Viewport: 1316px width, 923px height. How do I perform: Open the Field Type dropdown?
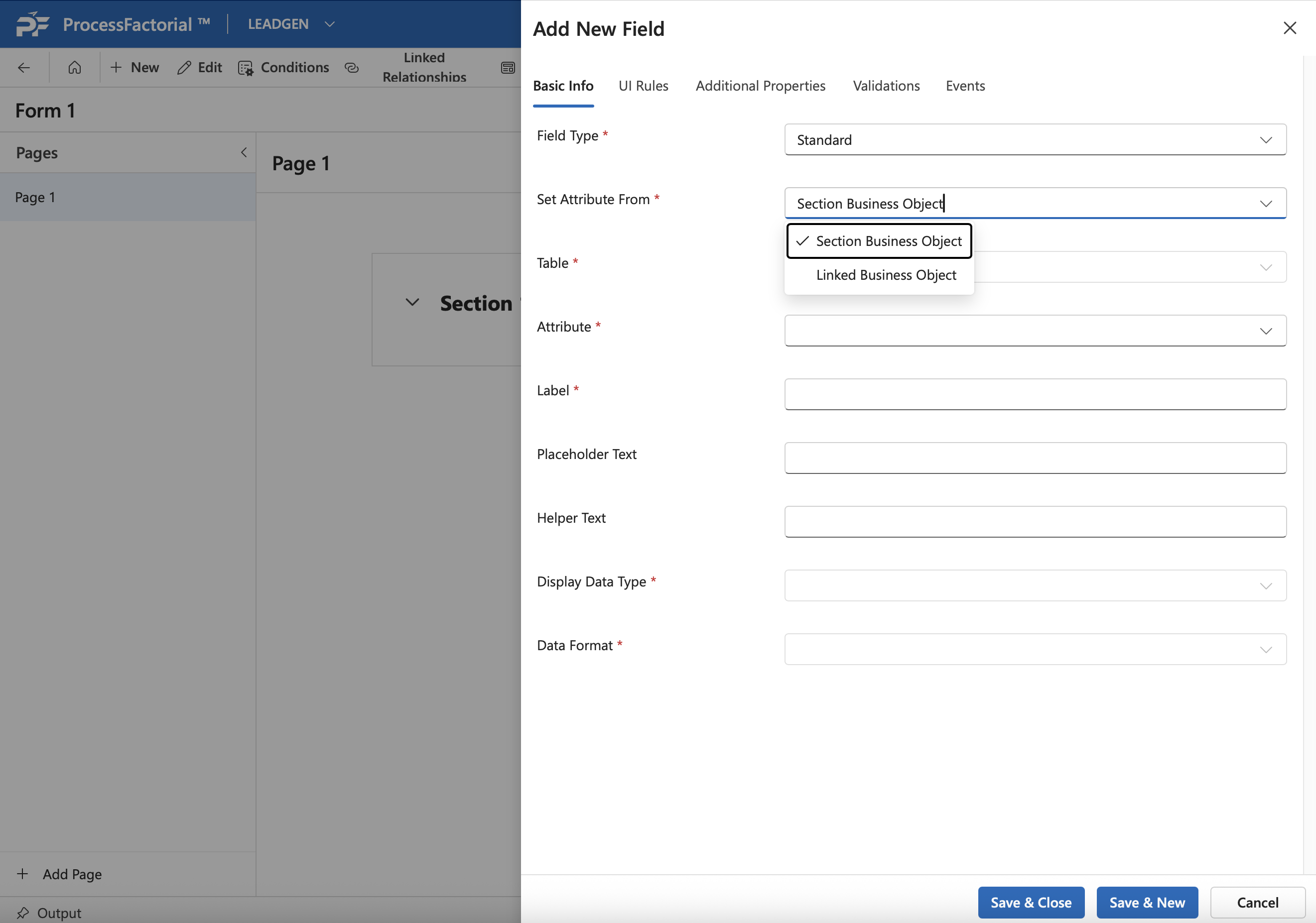click(1035, 140)
